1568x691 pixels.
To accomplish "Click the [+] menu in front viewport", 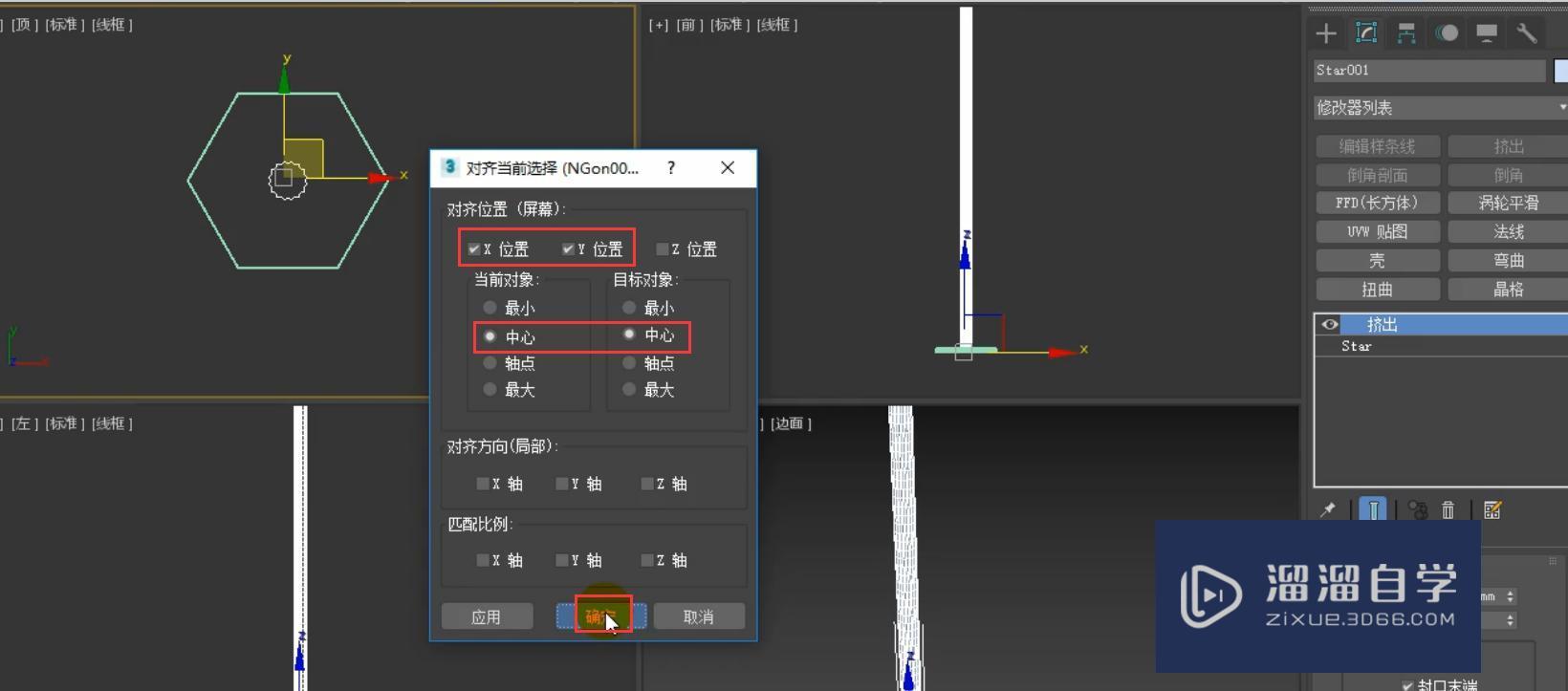I will point(659,25).
